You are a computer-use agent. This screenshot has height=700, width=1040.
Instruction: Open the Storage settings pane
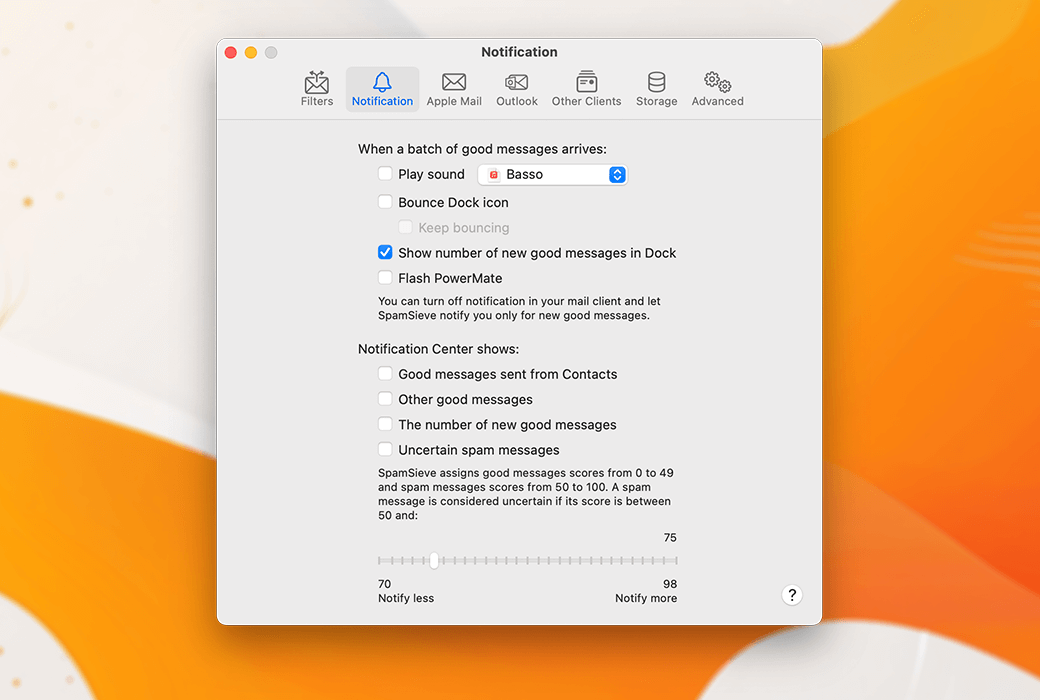657,89
